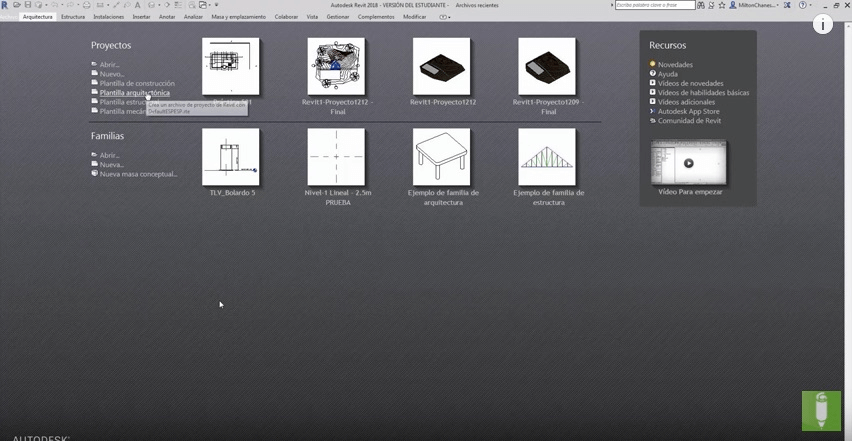Open the TLV_Bolardo 5 family thumbnail

[230, 156]
